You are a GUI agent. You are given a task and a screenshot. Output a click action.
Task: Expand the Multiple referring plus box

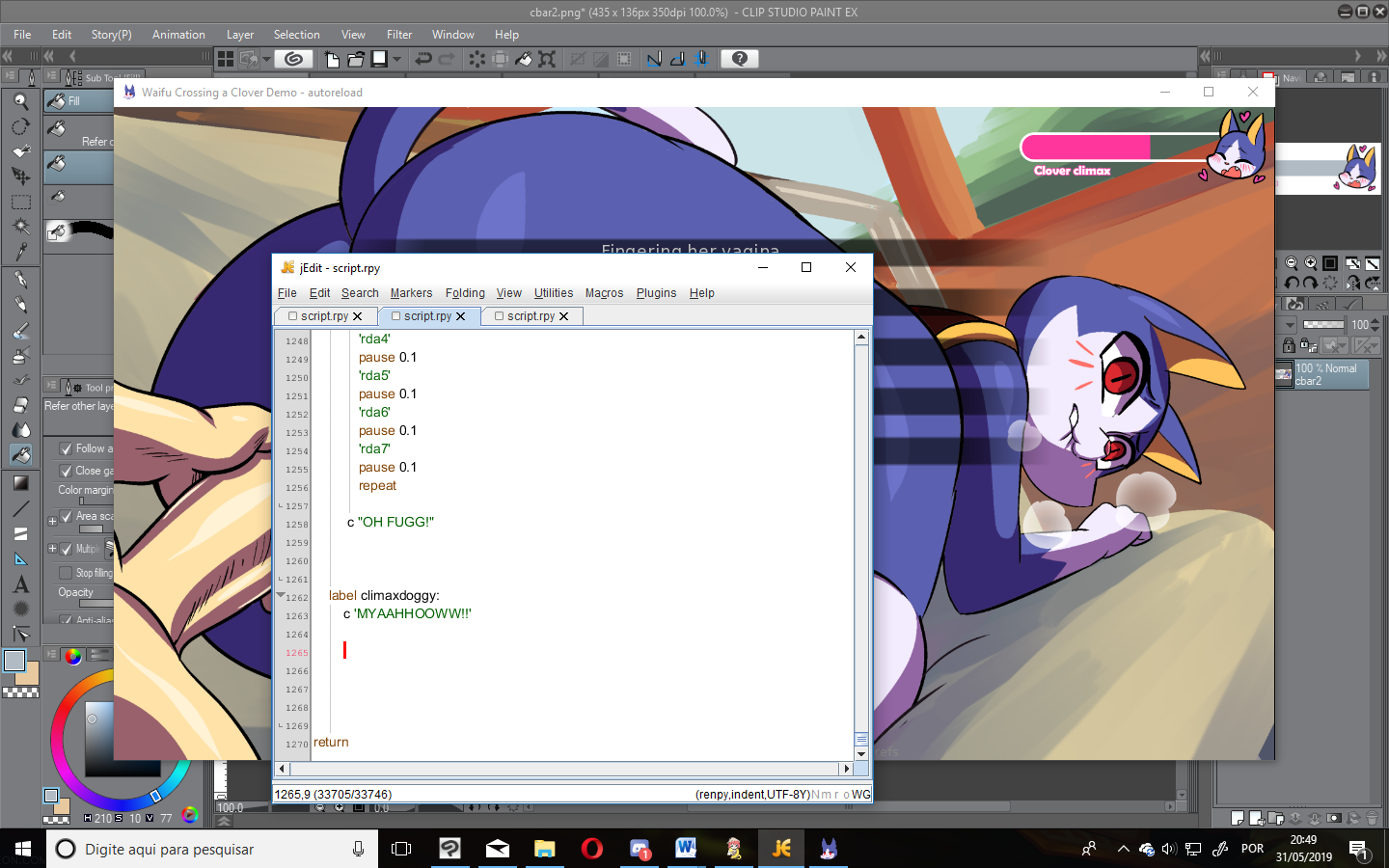(52, 549)
